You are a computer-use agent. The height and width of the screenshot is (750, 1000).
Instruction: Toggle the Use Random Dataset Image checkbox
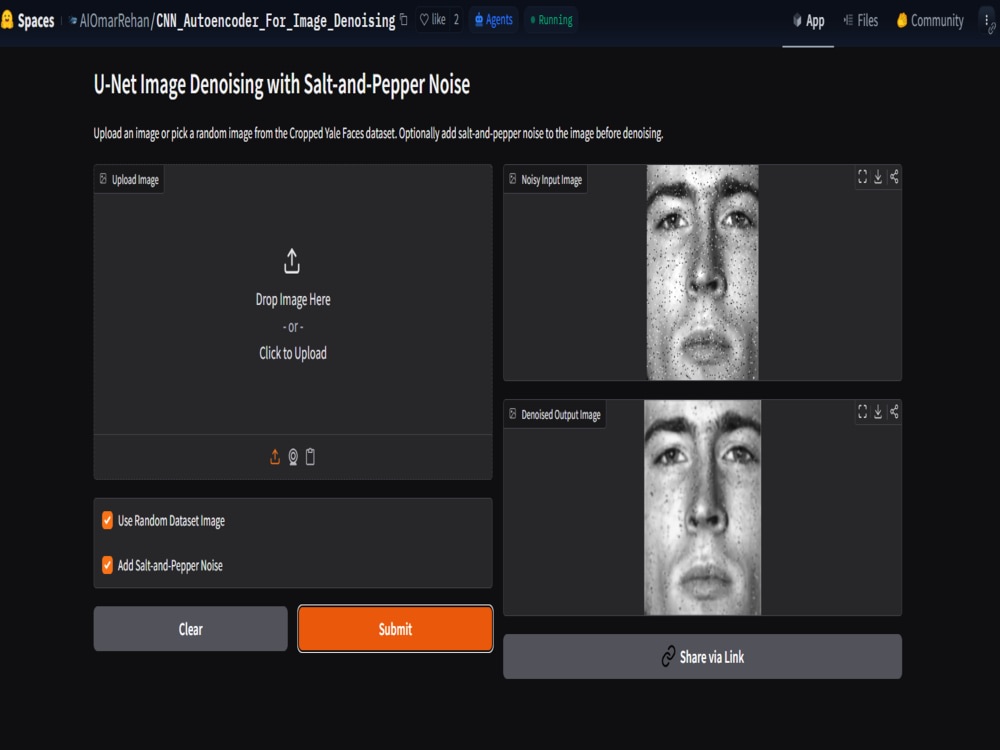pos(107,520)
